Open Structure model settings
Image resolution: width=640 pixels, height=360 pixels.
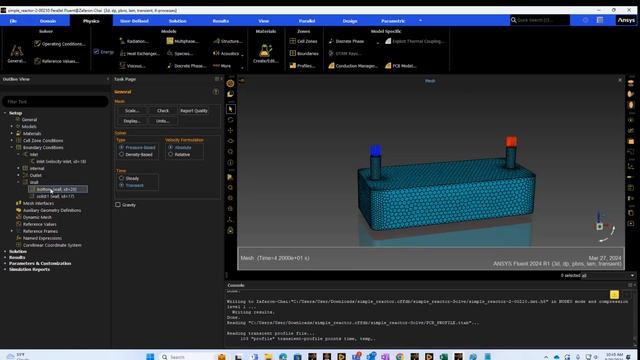pos(228,41)
